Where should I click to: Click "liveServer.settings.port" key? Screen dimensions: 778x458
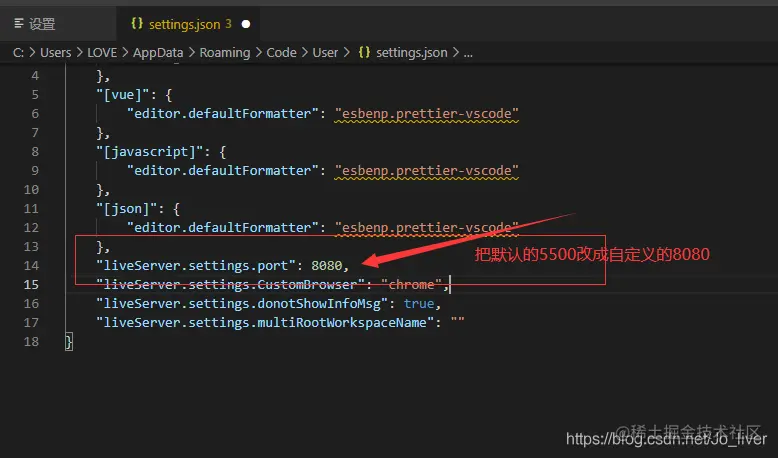click(196, 266)
